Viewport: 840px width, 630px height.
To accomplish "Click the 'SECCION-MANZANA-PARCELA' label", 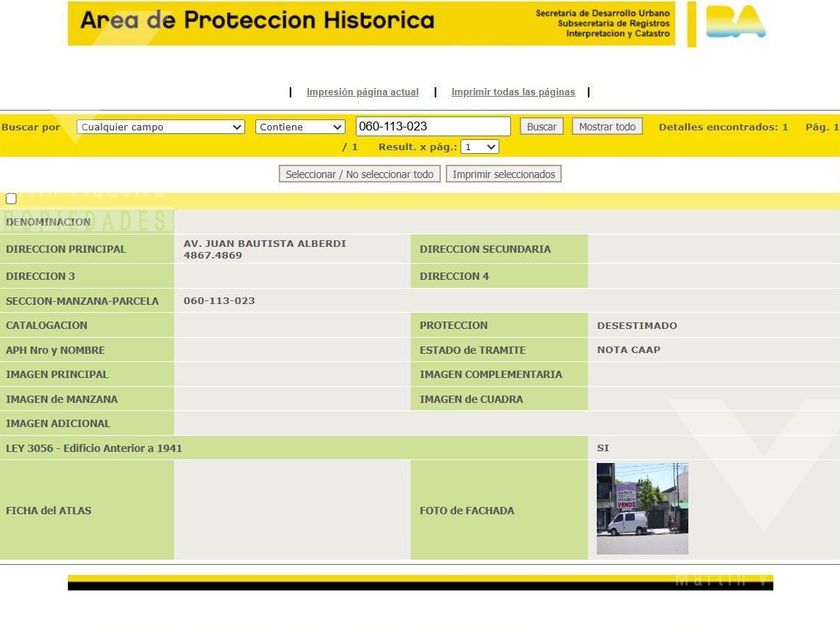I will 82,301.
